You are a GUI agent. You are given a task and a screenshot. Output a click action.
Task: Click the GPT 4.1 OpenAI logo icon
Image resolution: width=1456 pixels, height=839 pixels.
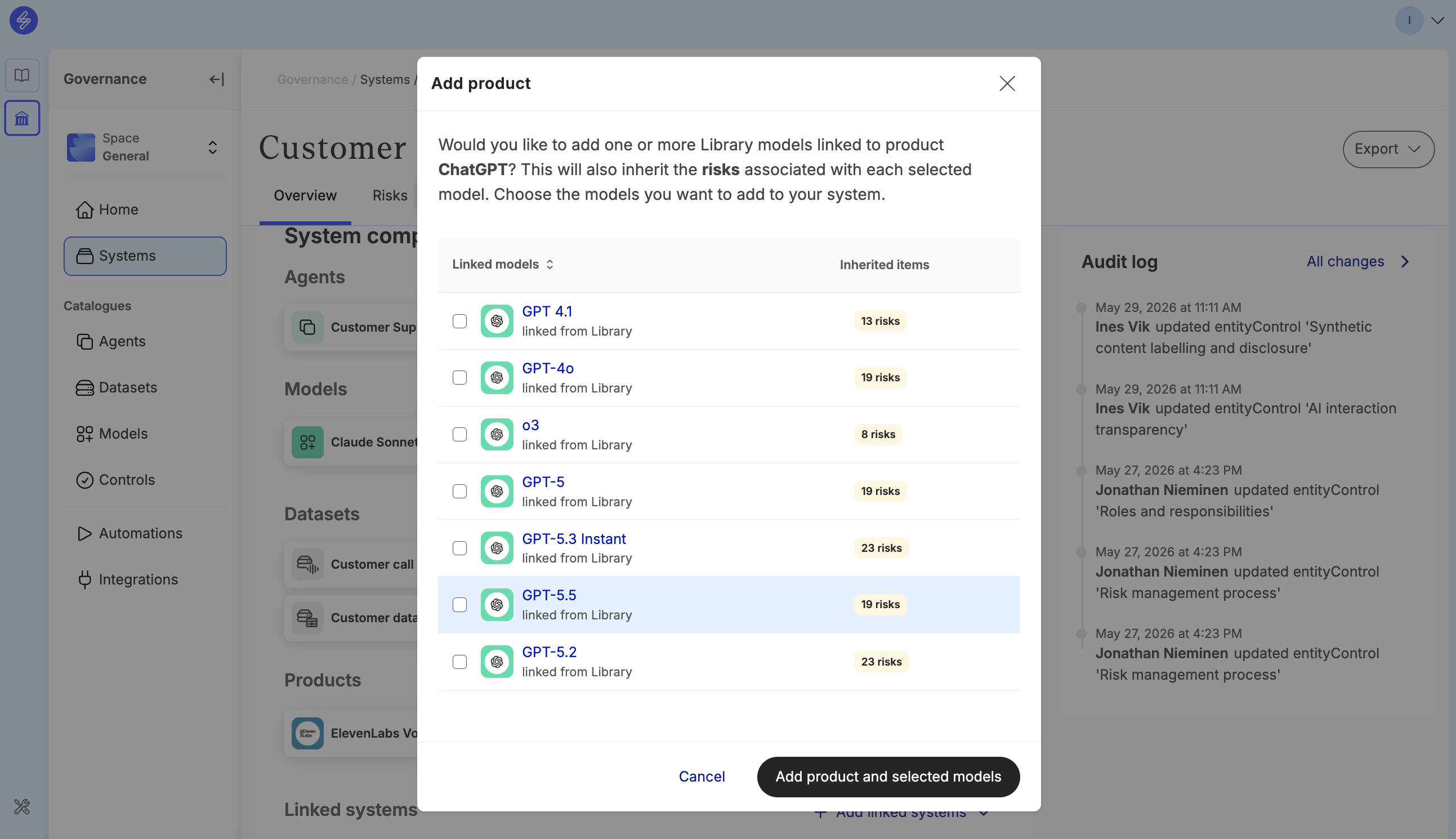[497, 321]
